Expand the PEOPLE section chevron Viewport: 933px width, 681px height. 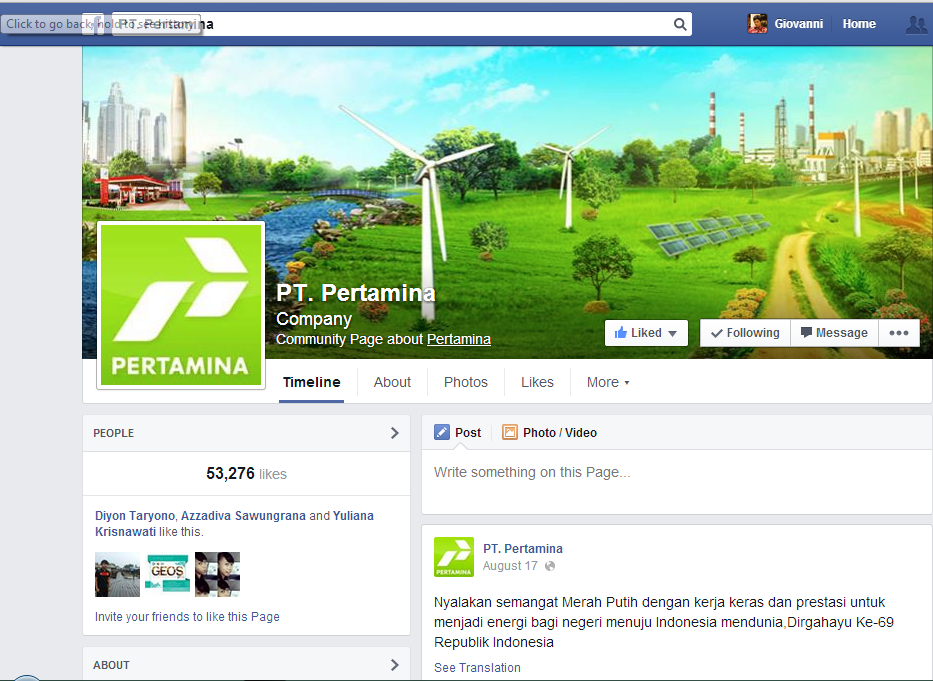[x=395, y=433]
